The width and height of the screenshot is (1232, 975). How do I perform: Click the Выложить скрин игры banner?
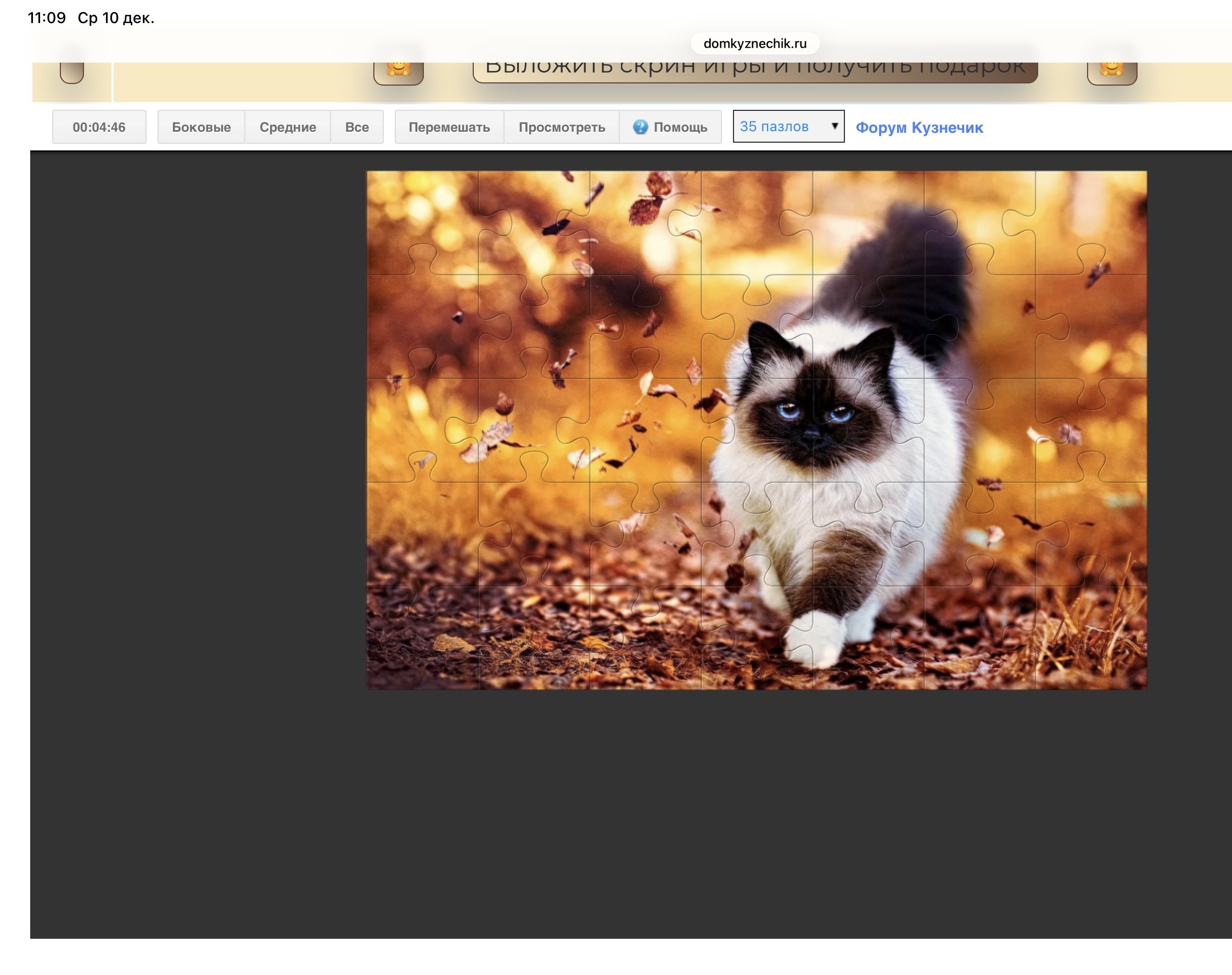(x=755, y=71)
